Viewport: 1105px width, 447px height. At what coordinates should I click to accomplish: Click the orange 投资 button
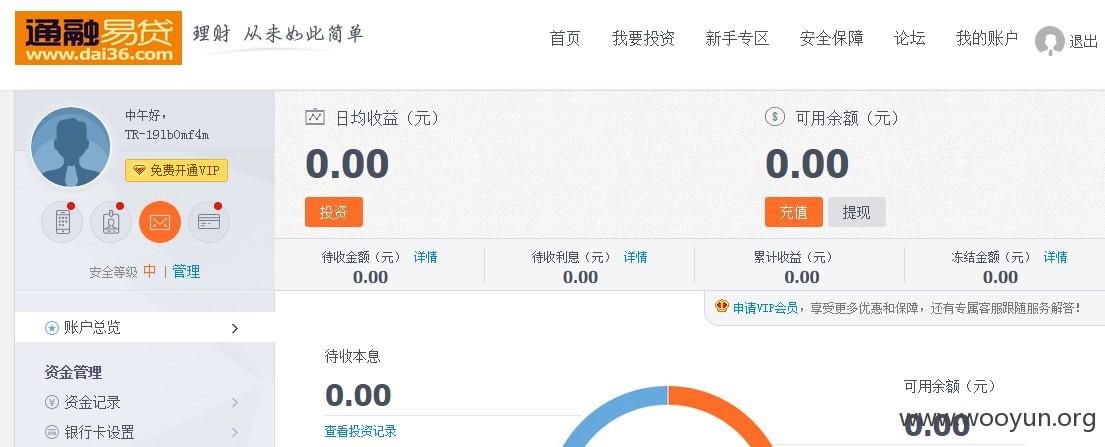tap(334, 212)
